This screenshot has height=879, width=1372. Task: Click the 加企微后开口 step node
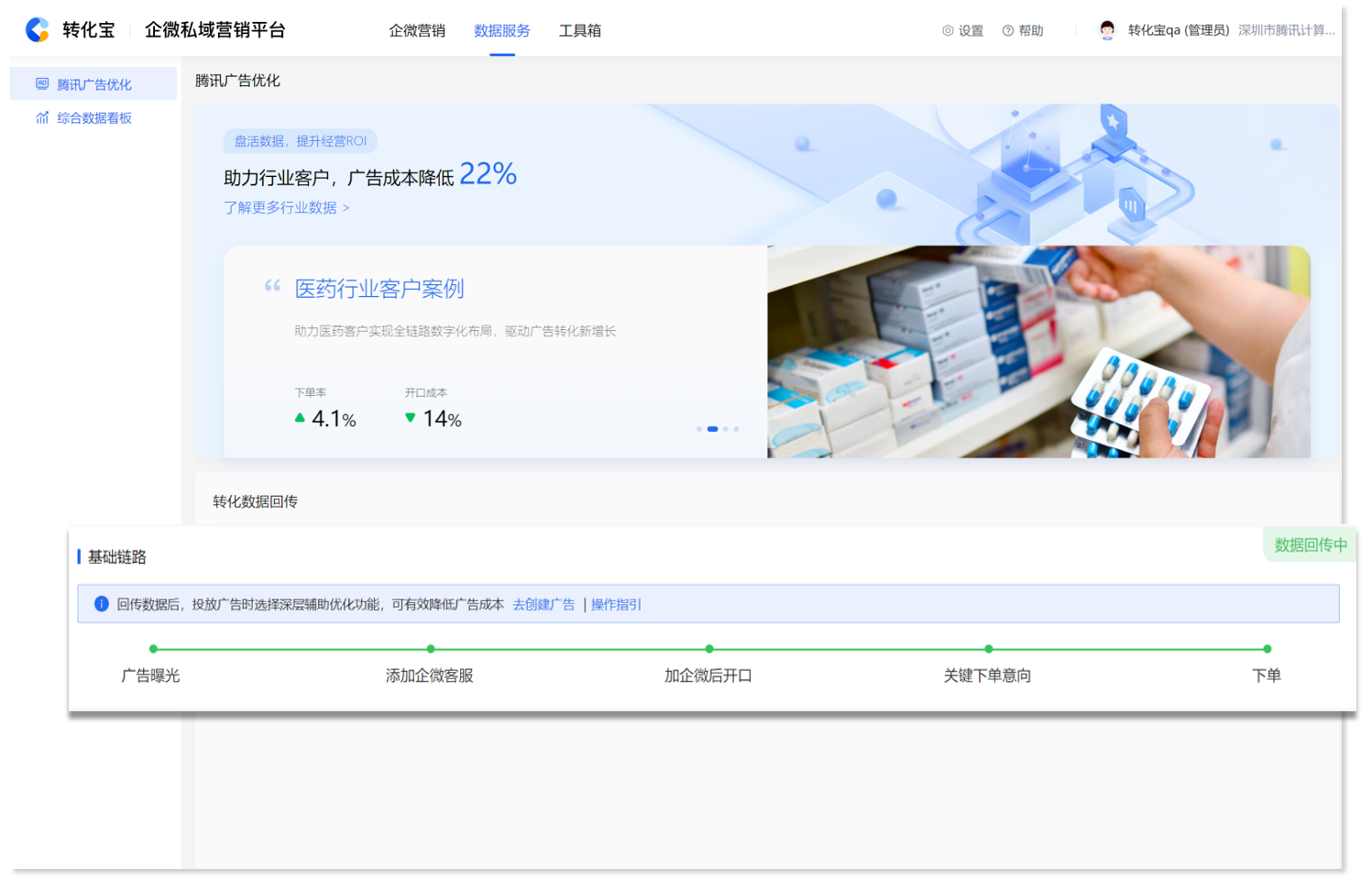pyautogui.click(x=709, y=649)
